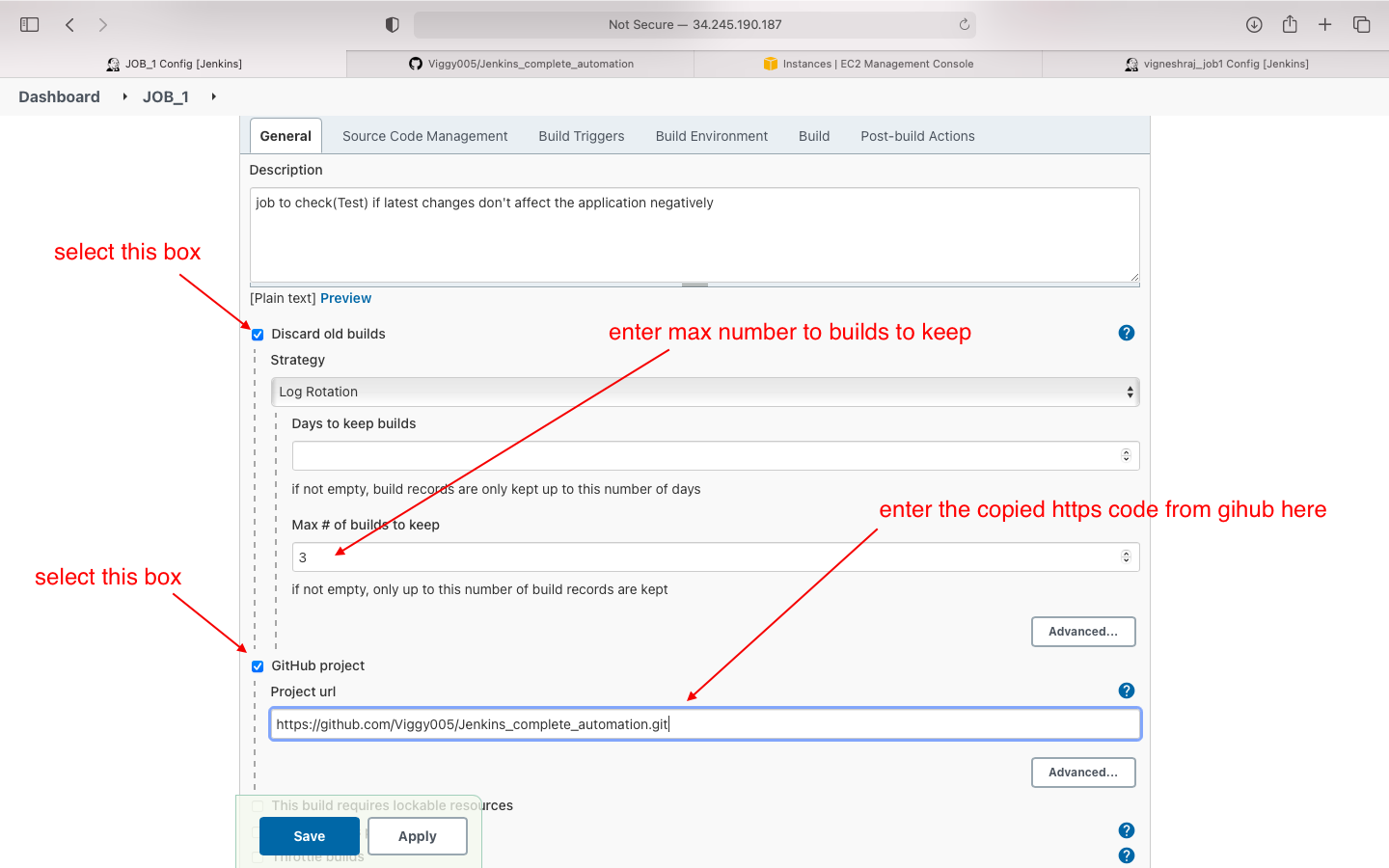Image resolution: width=1389 pixels, height=868 pixels.
Task: Uncheck the GitHub project checkbox
Action: click(x=258, y=666)
